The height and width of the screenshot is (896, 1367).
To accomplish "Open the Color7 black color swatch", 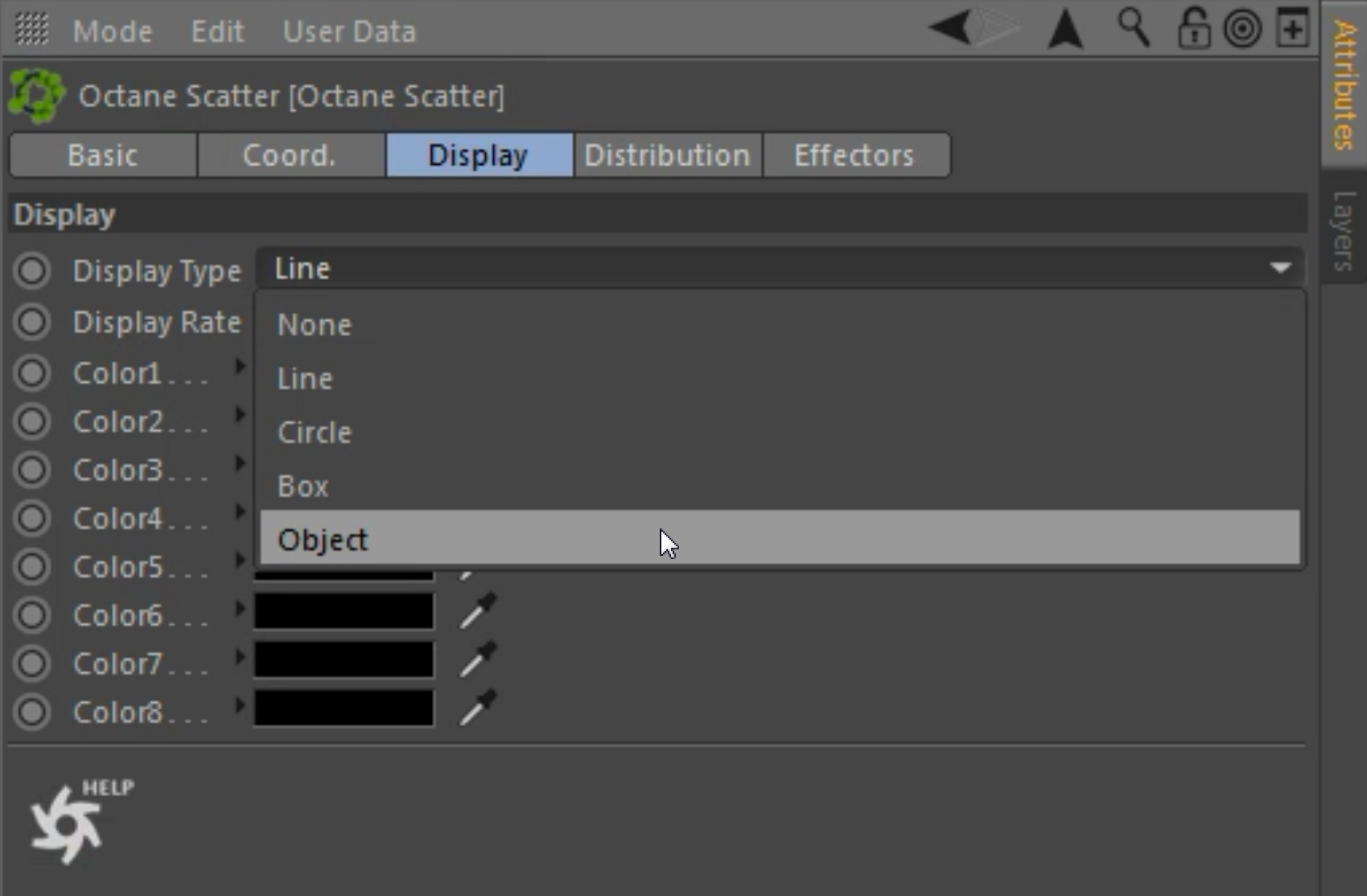I will coord(344,660).
